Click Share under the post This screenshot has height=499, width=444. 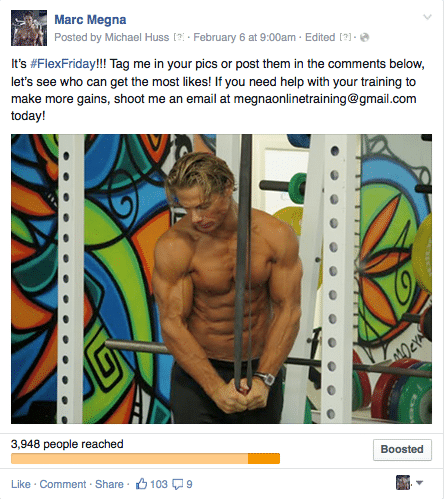click(x=109, y=484)
